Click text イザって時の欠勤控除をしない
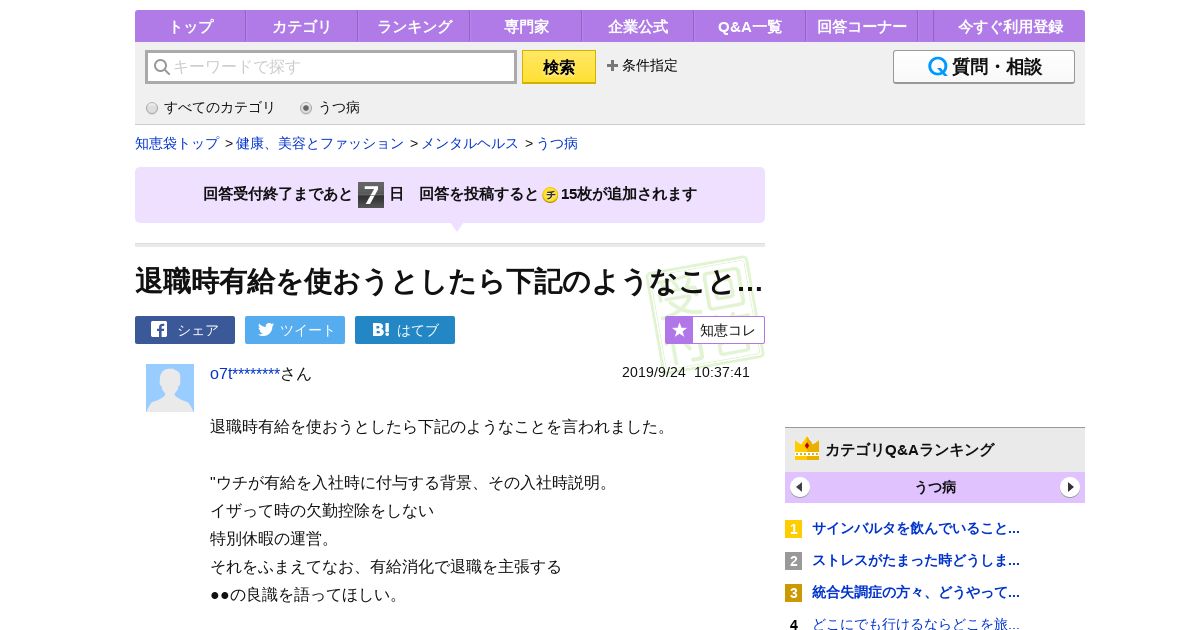1200x630 pixels. coord(322,510)
